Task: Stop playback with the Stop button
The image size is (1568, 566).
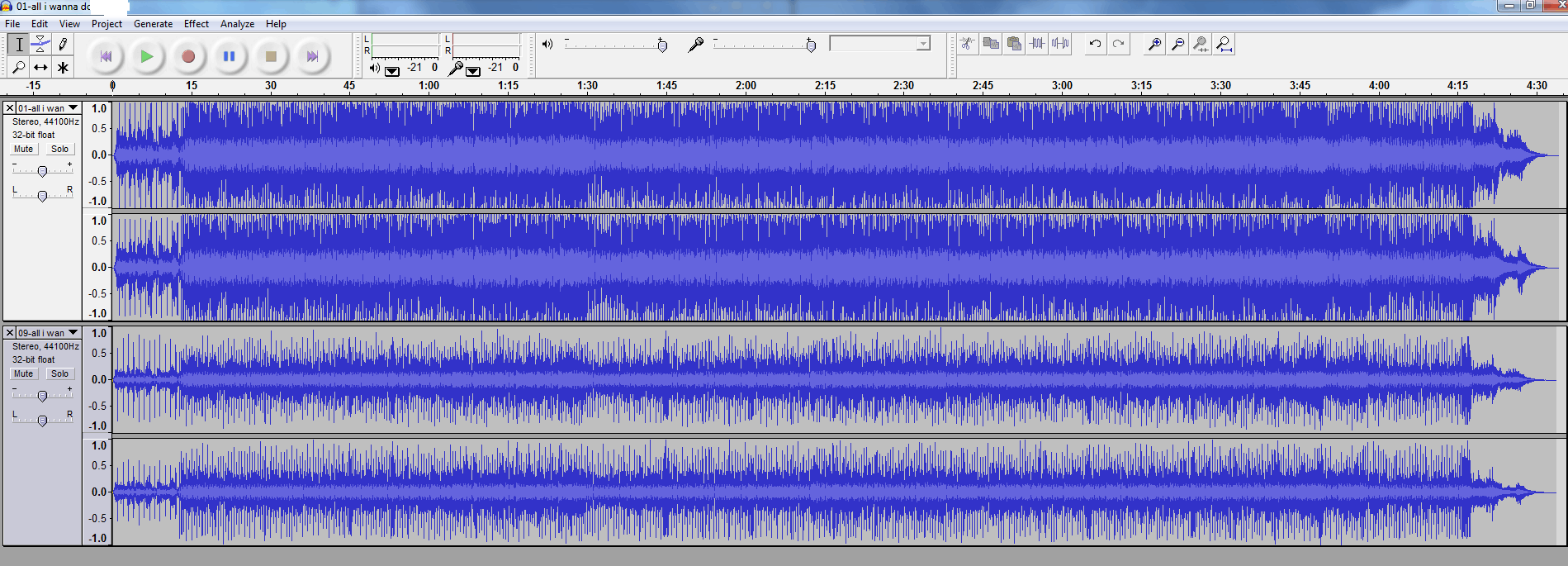Action: pos(271,56)
